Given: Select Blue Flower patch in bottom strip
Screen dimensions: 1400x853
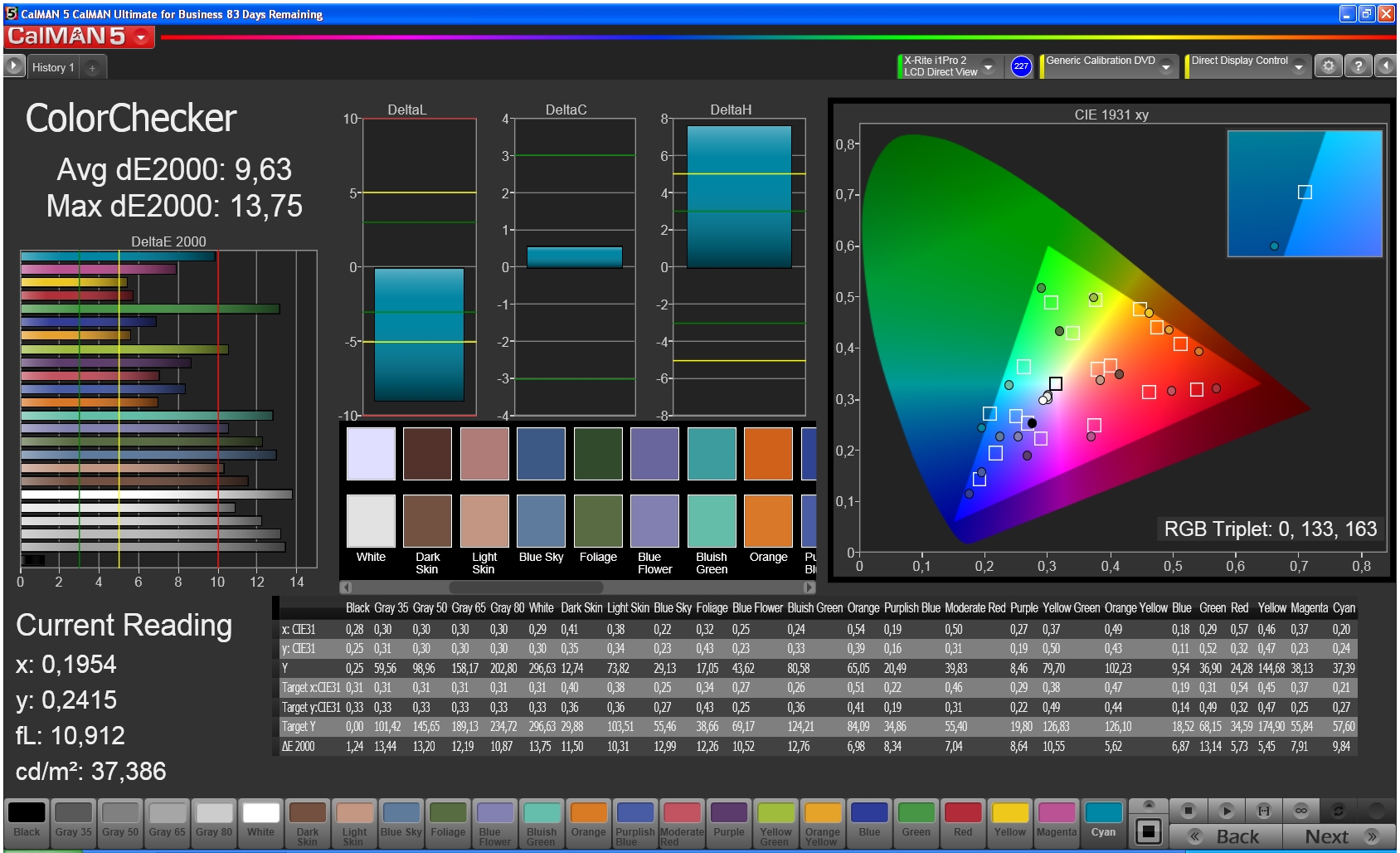Looking at the screenshot, I should click(x=495, y=823).
